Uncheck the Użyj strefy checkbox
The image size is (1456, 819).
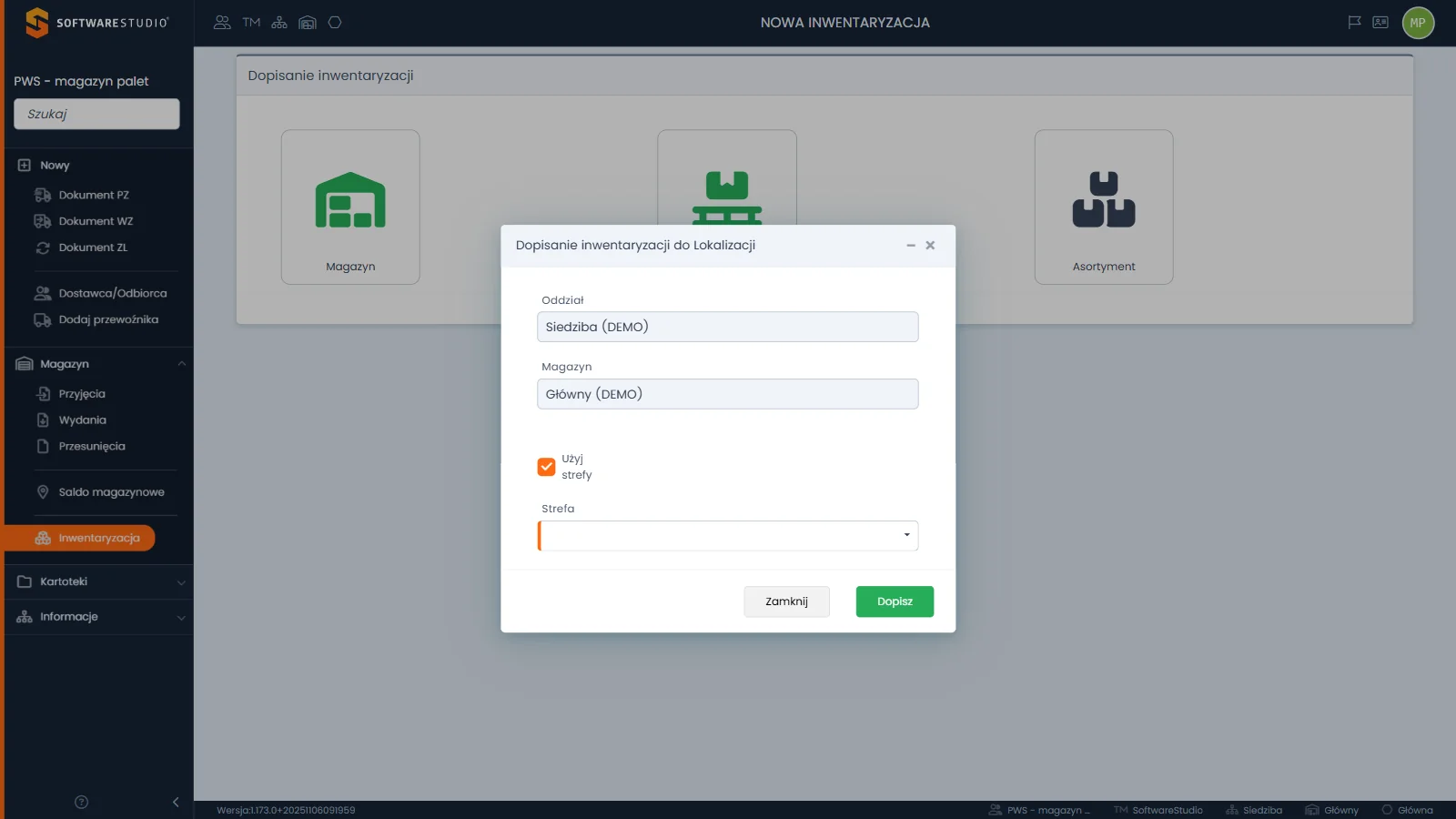pos(546,467)
